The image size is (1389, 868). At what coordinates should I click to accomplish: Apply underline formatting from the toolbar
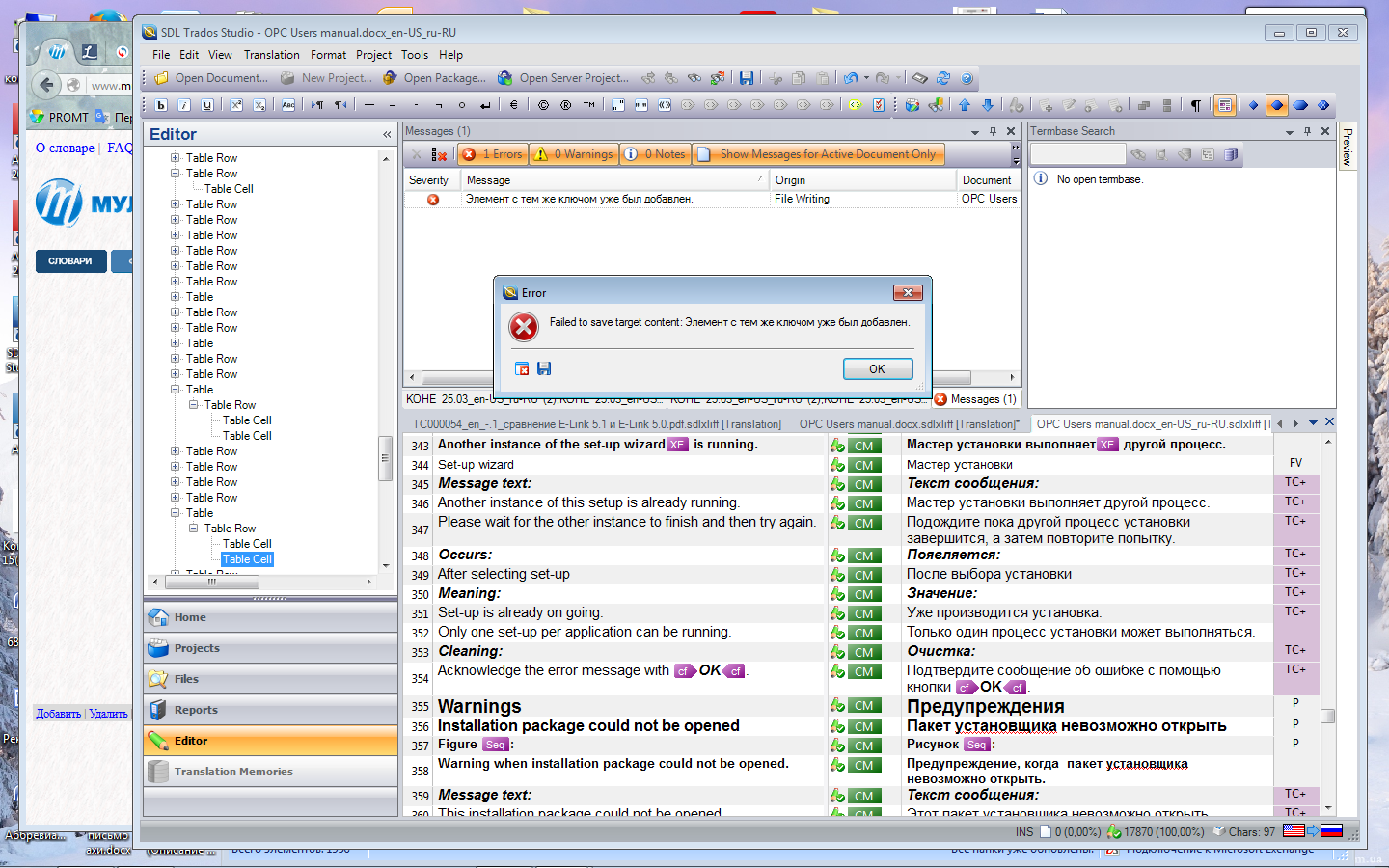tap(207, 105)
